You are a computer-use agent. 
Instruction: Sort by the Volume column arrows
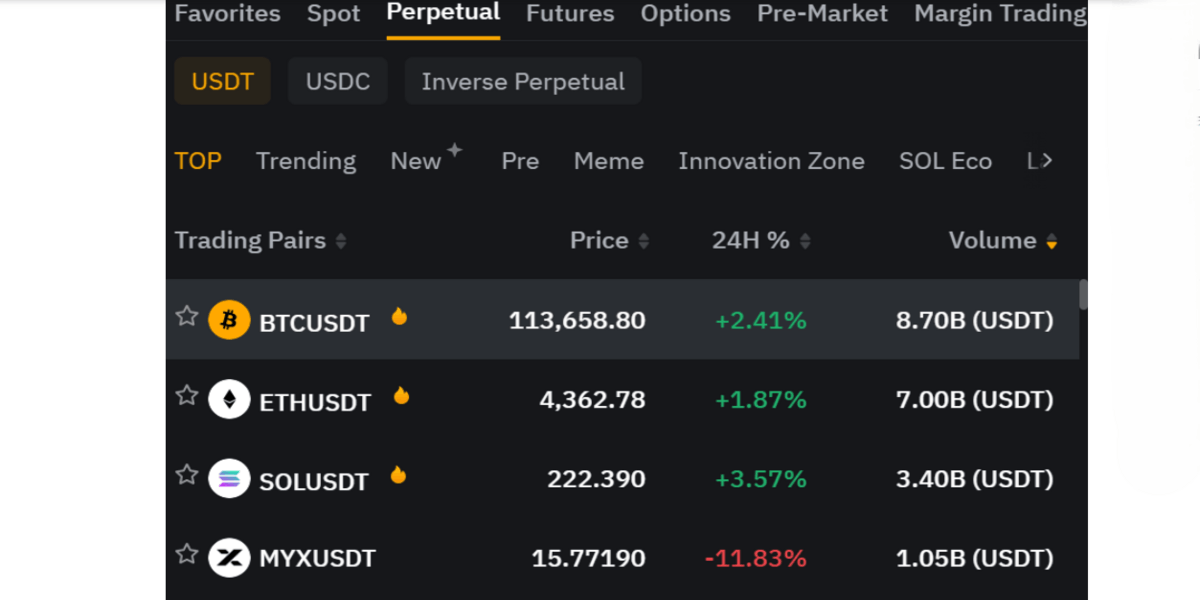(1051, 242)
